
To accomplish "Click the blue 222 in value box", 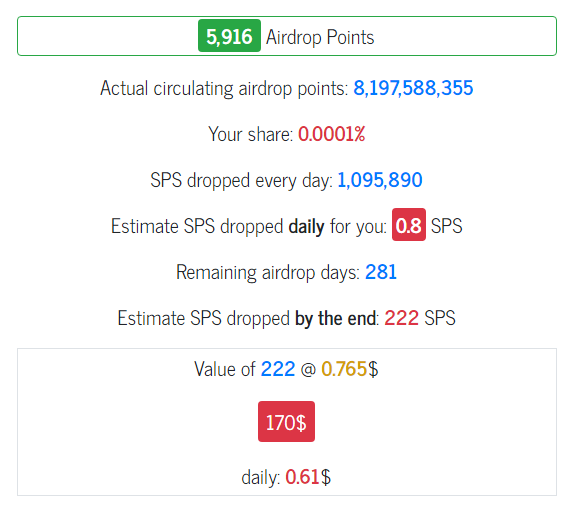I will click(278, 369).
